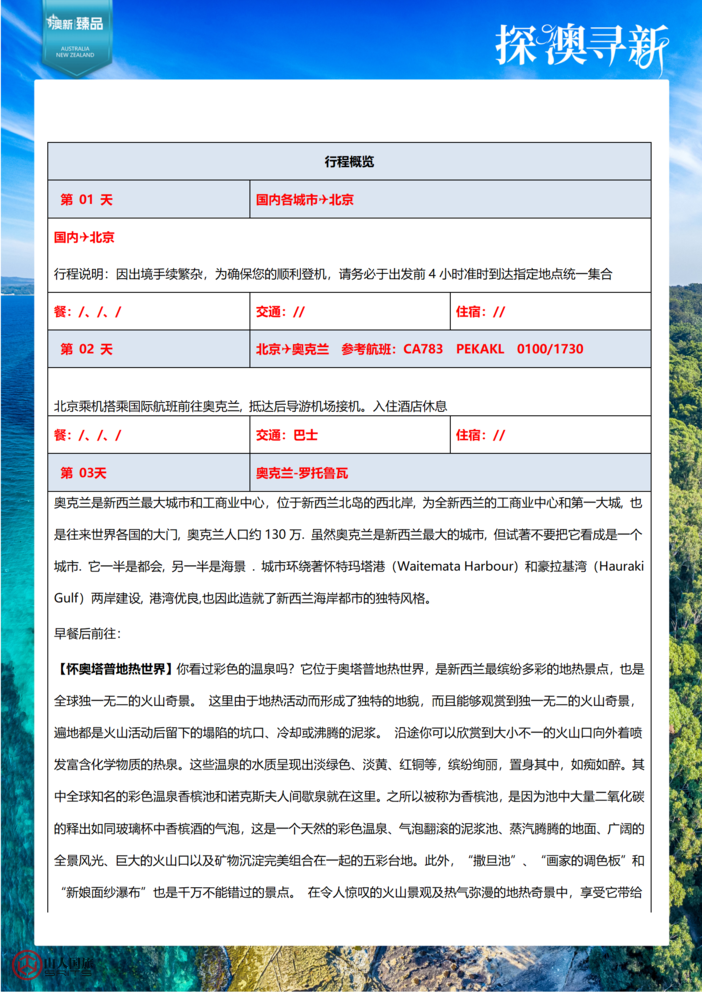702x993 pixels.
Task: Click the flight time 0100/1730
Action: pos(550,349)
